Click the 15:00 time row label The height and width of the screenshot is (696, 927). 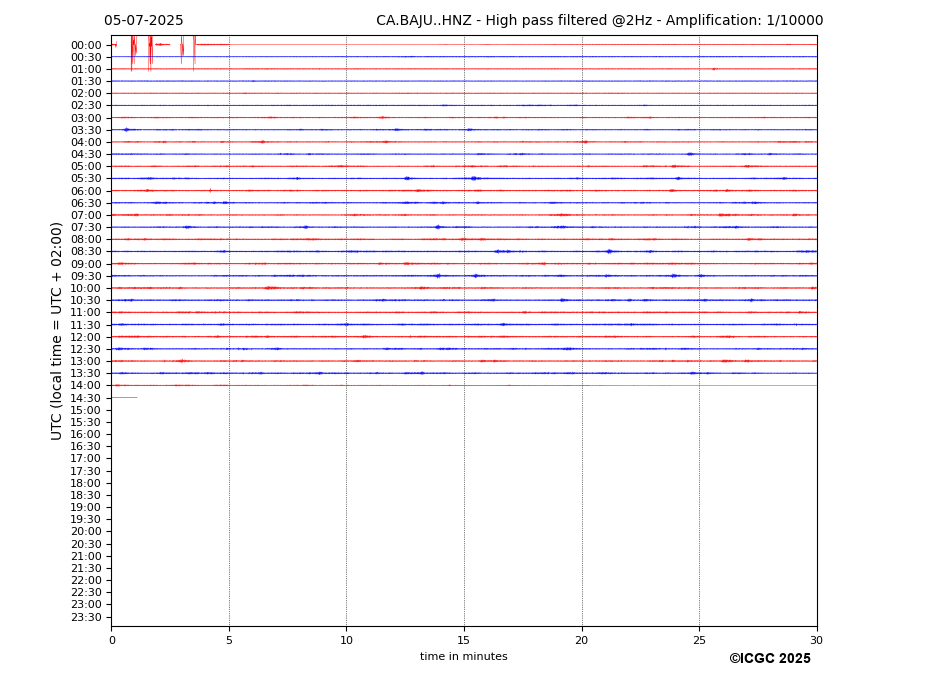pyautogui.click(x=86, y=410)
